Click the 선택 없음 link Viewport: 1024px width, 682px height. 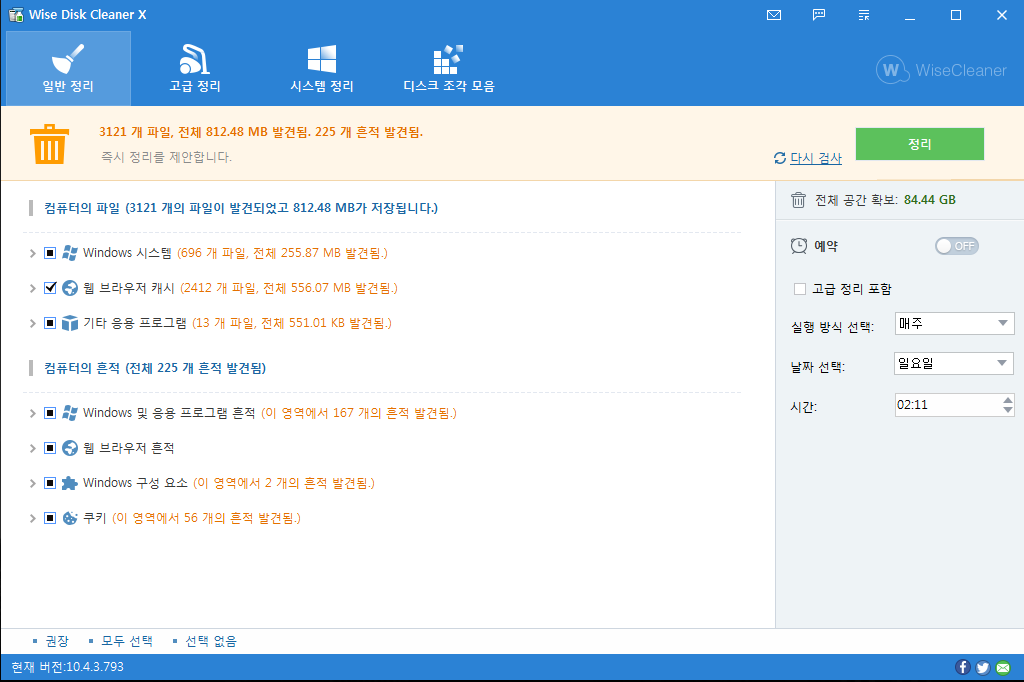(x=210, y=641)
